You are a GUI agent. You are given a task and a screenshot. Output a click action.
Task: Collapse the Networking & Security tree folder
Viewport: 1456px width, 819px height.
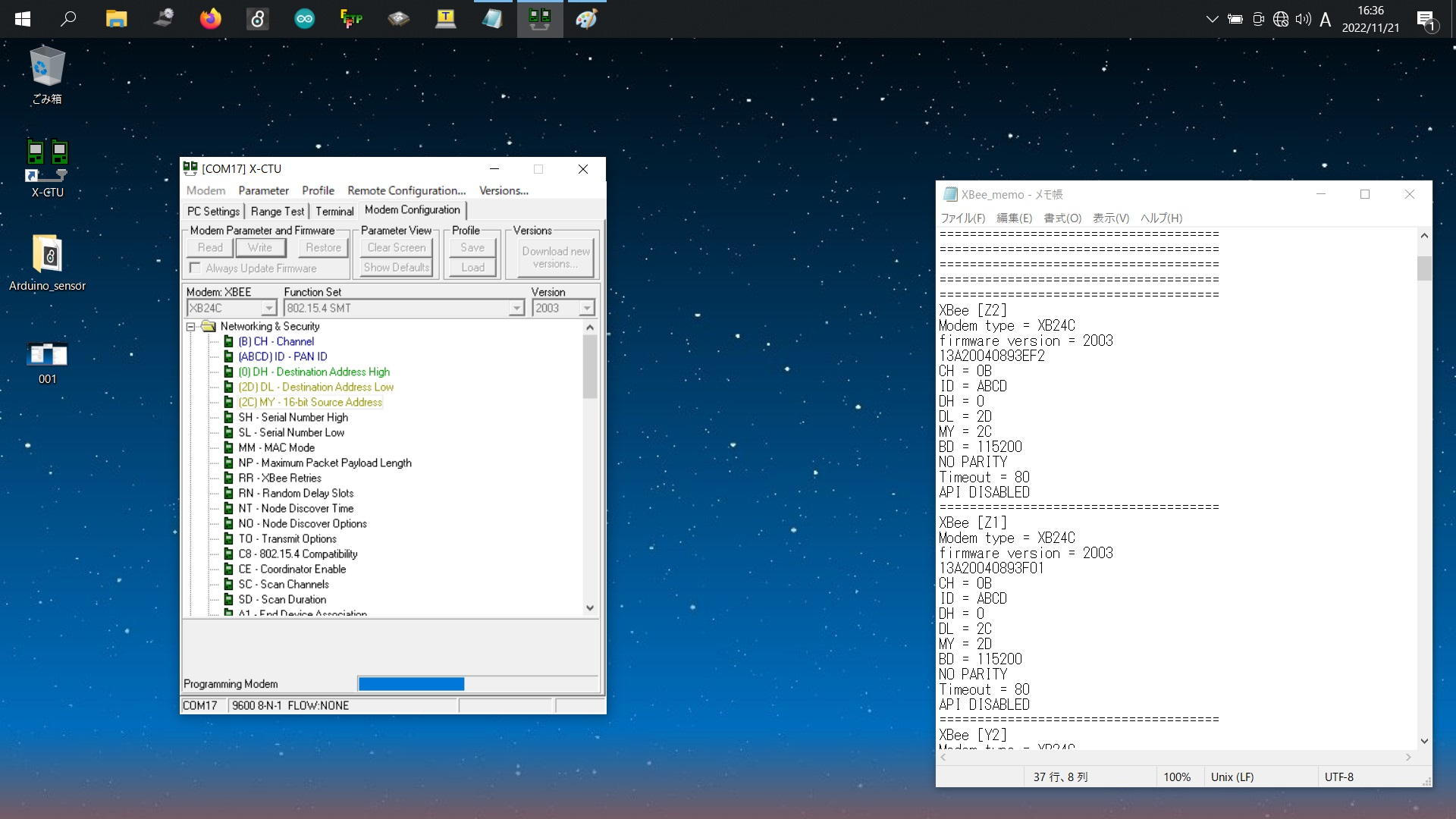click(191, 327)
